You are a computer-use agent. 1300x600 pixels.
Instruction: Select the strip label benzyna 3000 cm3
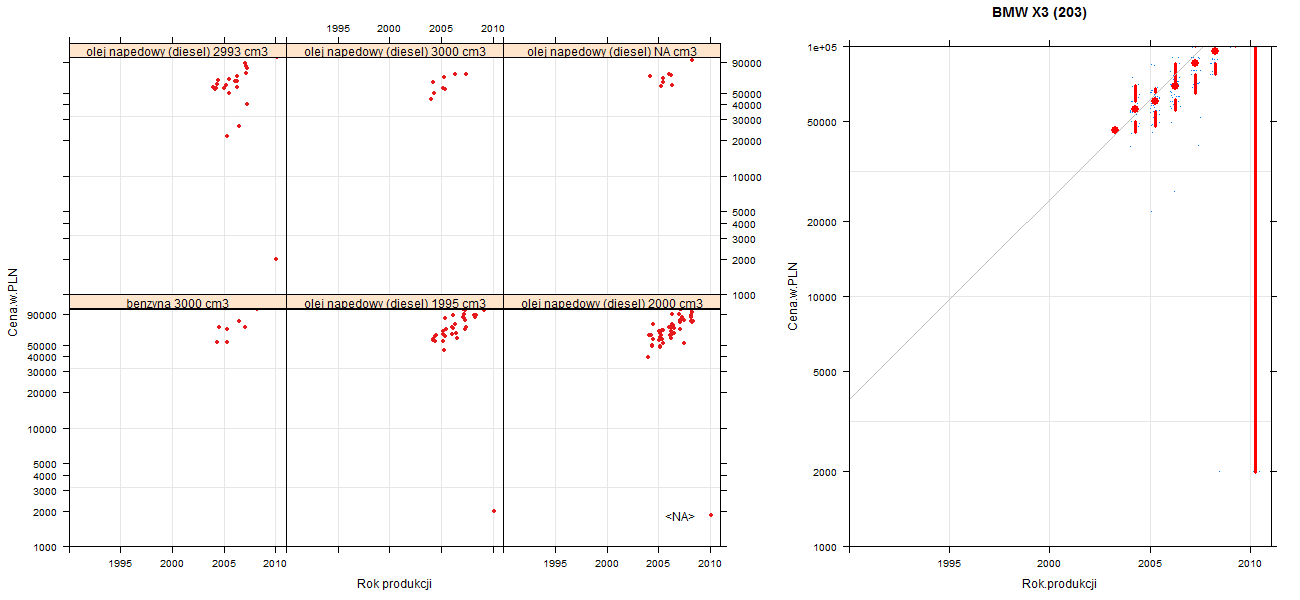(178, 302)
